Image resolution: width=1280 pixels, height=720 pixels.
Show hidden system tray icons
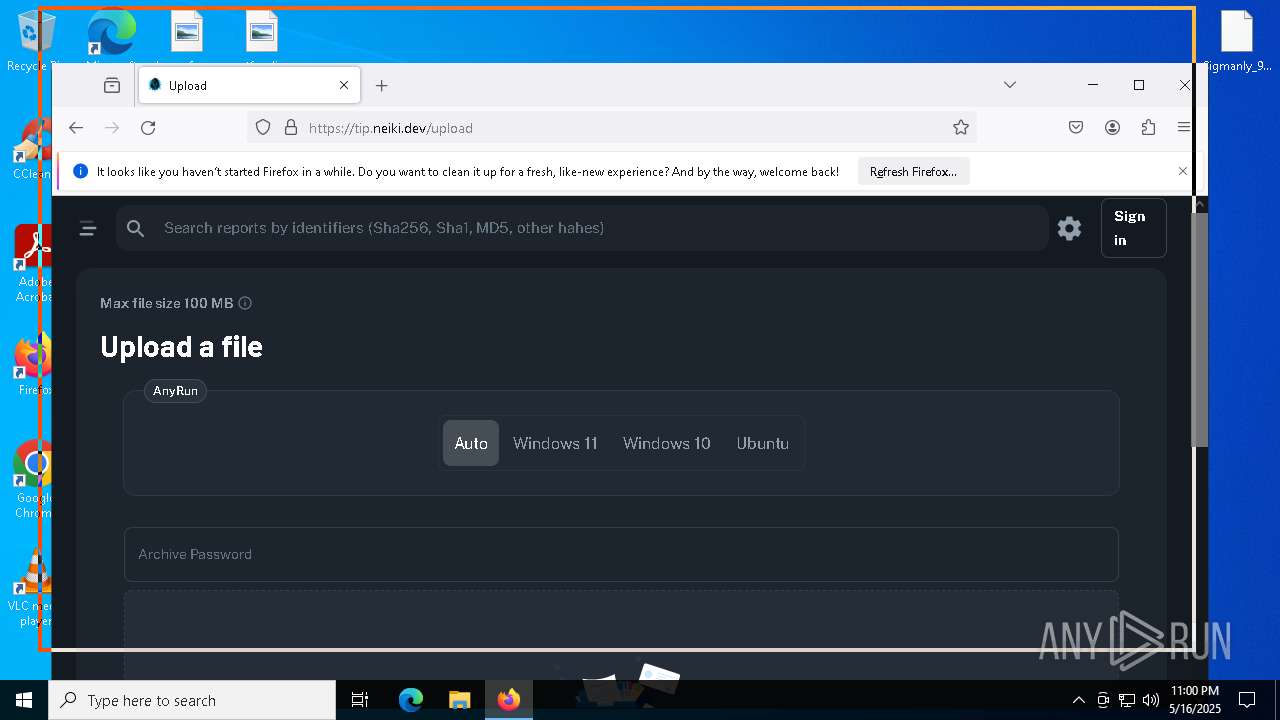pos(1078,700)
